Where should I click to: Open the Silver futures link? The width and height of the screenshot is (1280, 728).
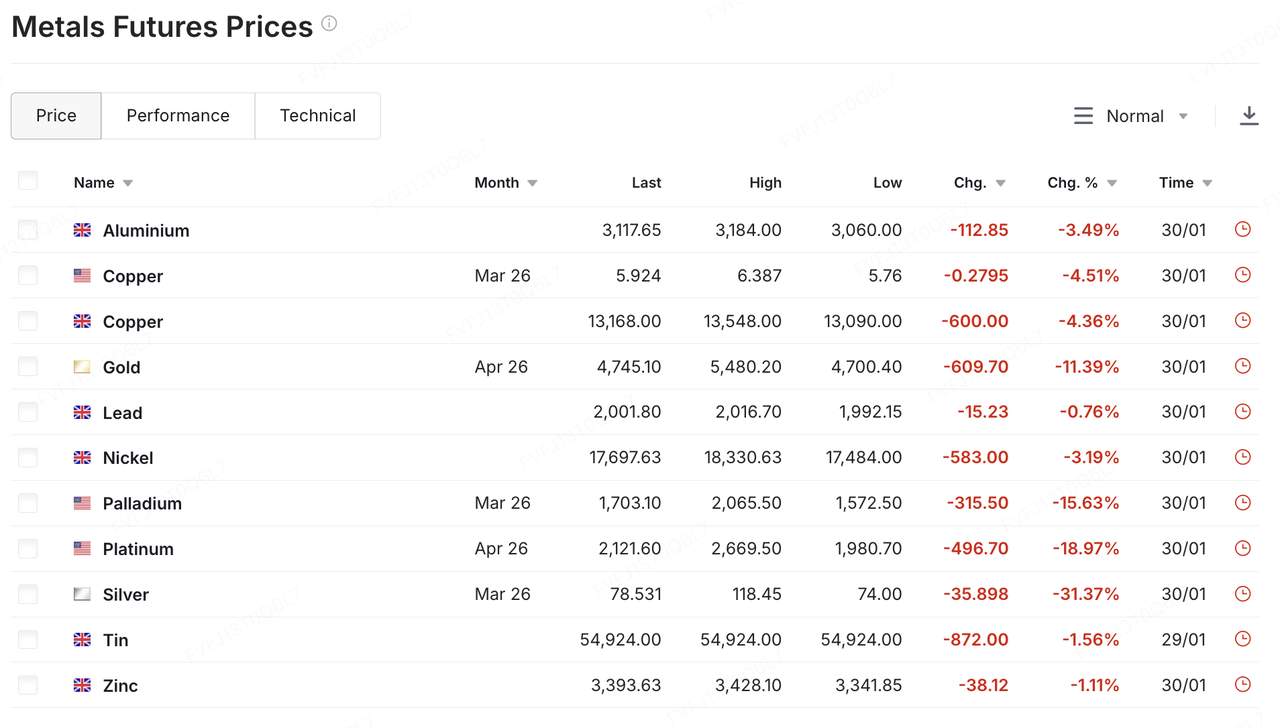(126, 595)
